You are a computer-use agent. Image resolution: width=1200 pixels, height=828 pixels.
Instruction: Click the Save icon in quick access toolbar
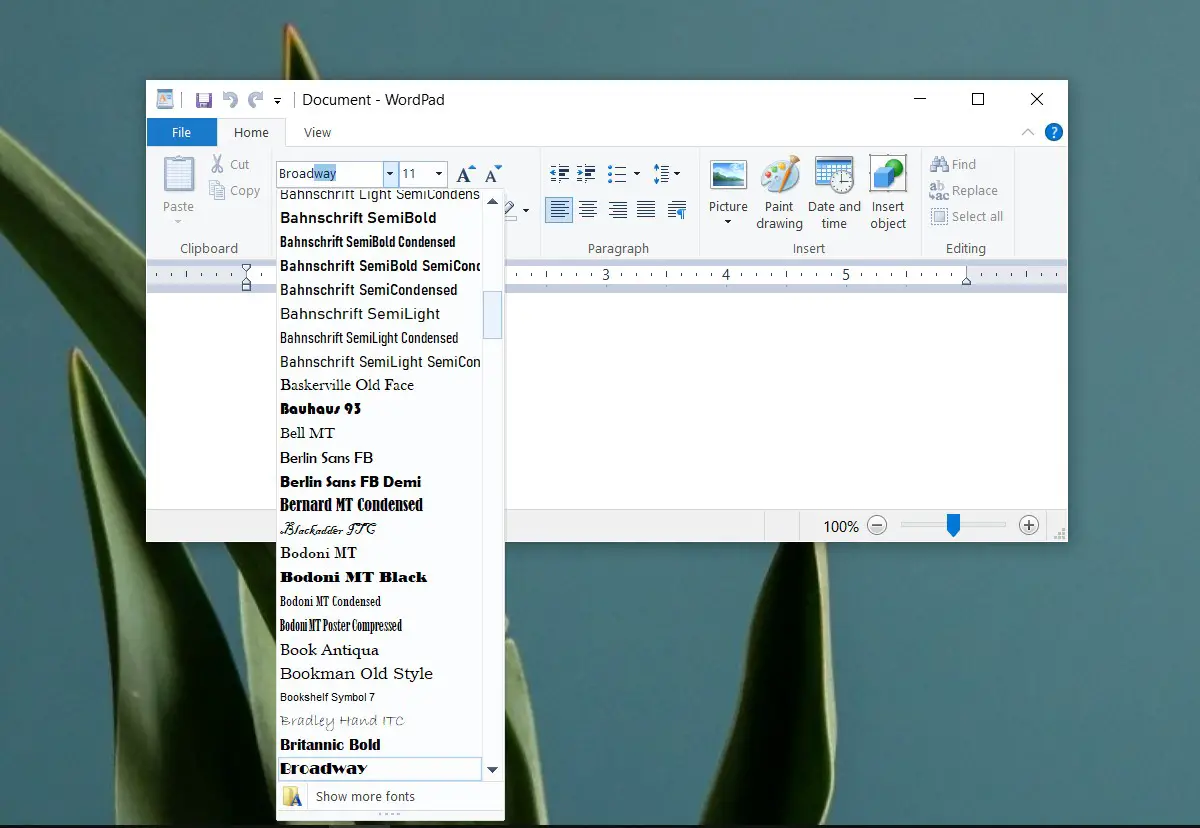click(203, 100)
